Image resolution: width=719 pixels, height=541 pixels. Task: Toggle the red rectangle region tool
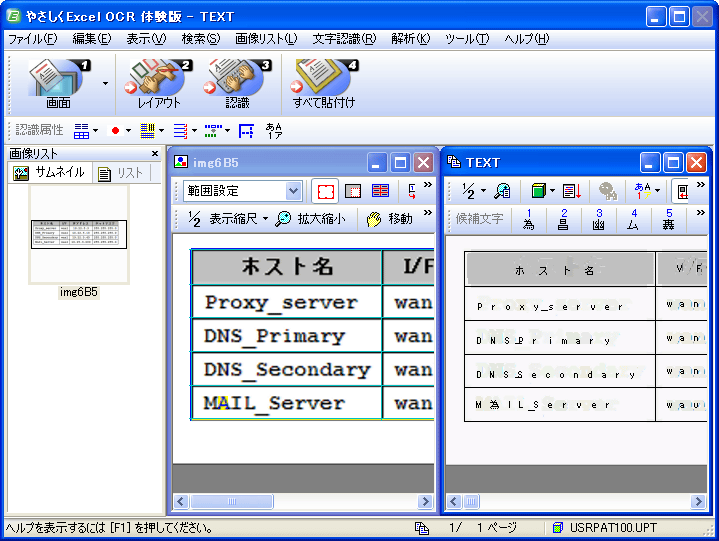click(325, 191)
